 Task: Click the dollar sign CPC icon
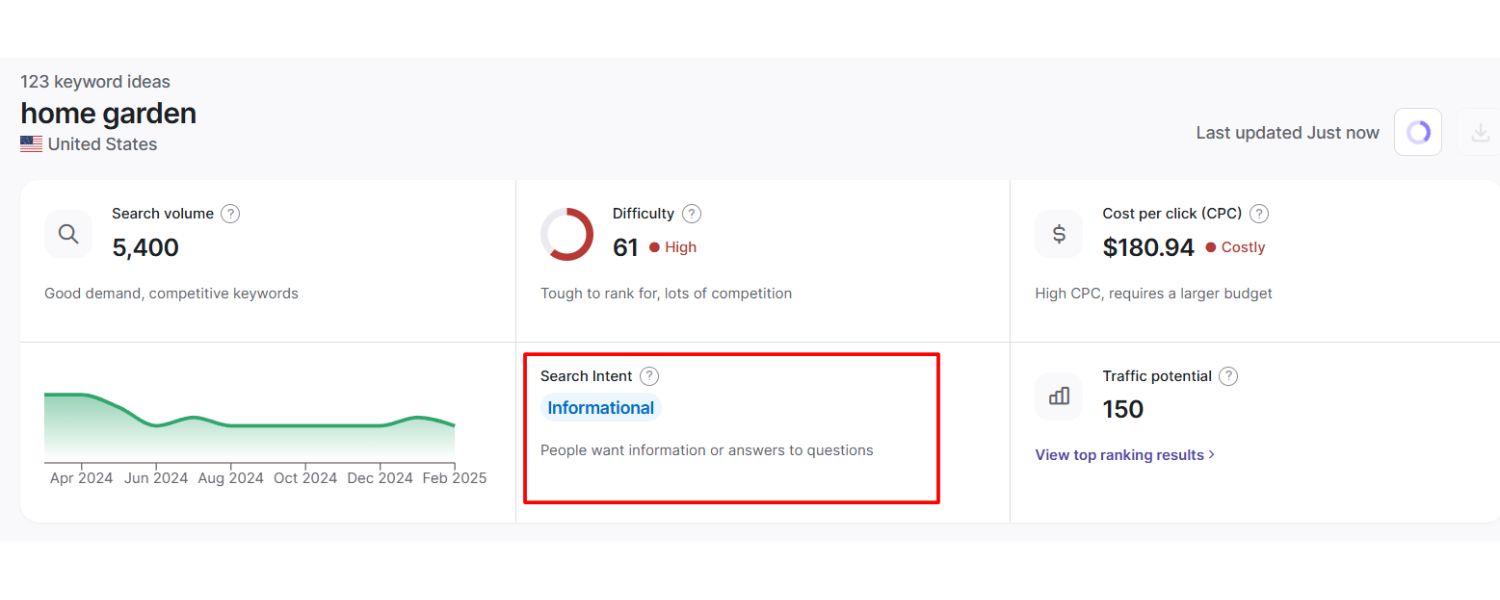(1059, 234)
